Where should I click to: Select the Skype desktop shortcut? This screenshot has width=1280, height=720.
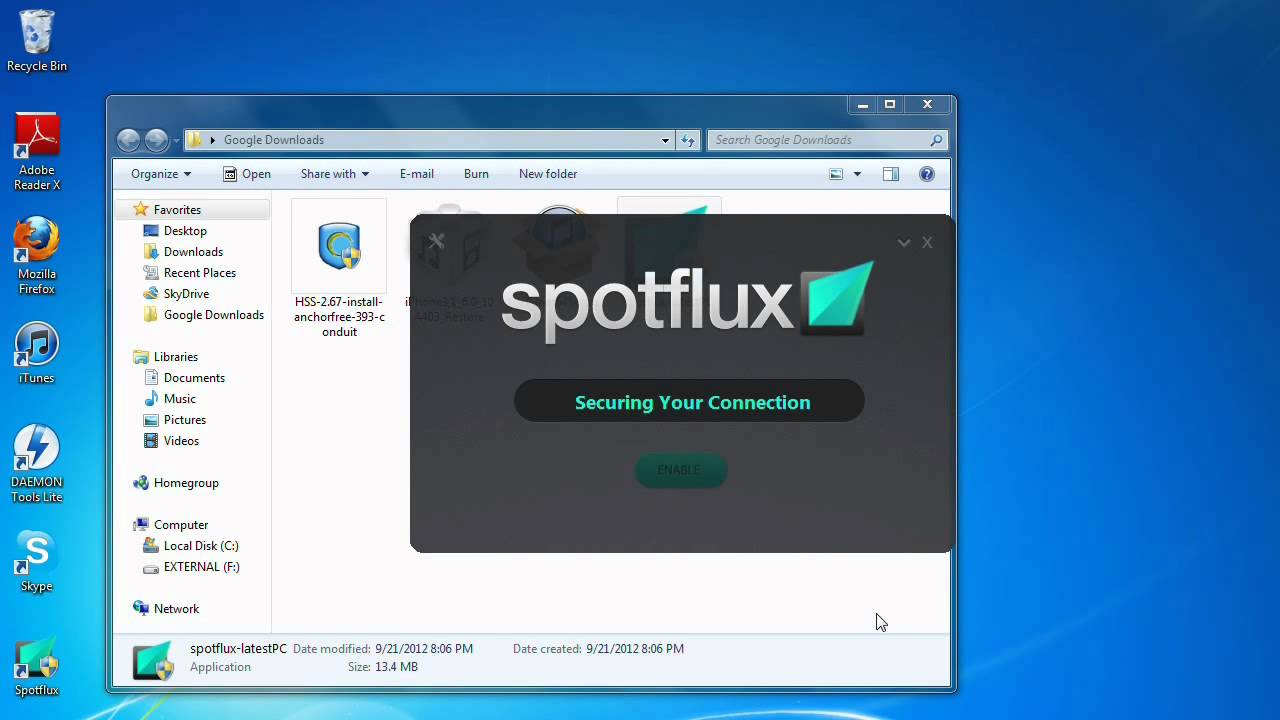click(x=37, y=561)
